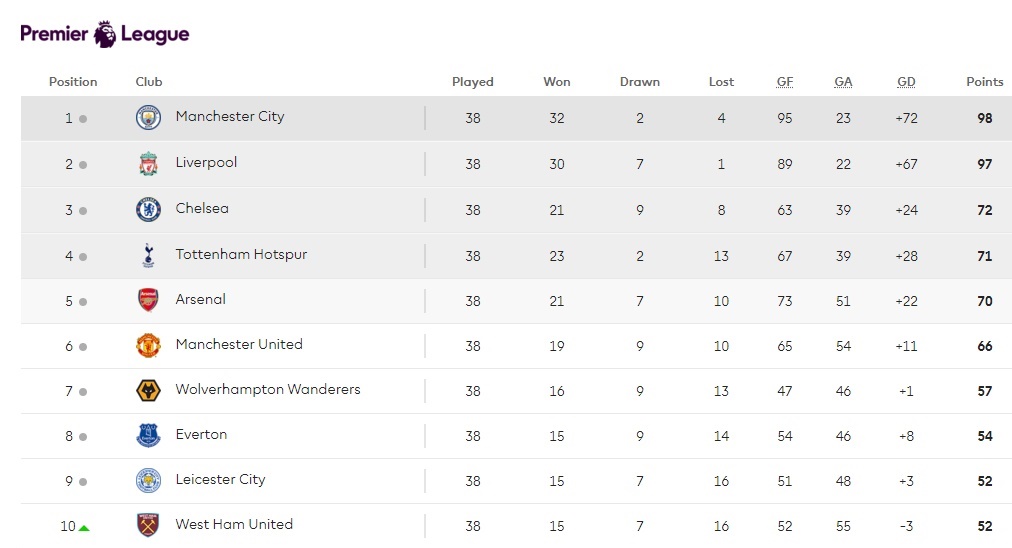This screenshot has width=1012, height=548.
Task: Click the Liverpool club crest
Action: click(x=148, y=164)
